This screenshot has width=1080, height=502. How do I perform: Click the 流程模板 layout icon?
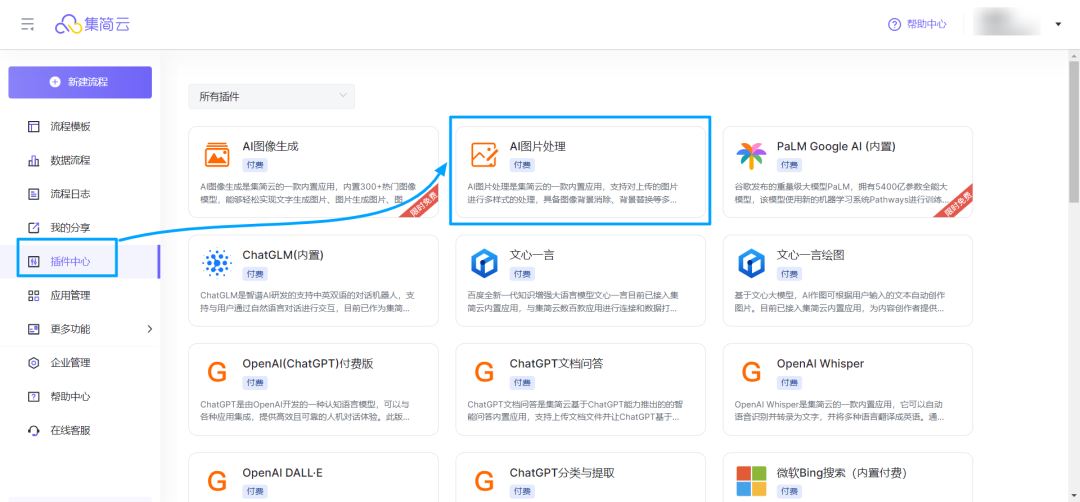[34, 127]
